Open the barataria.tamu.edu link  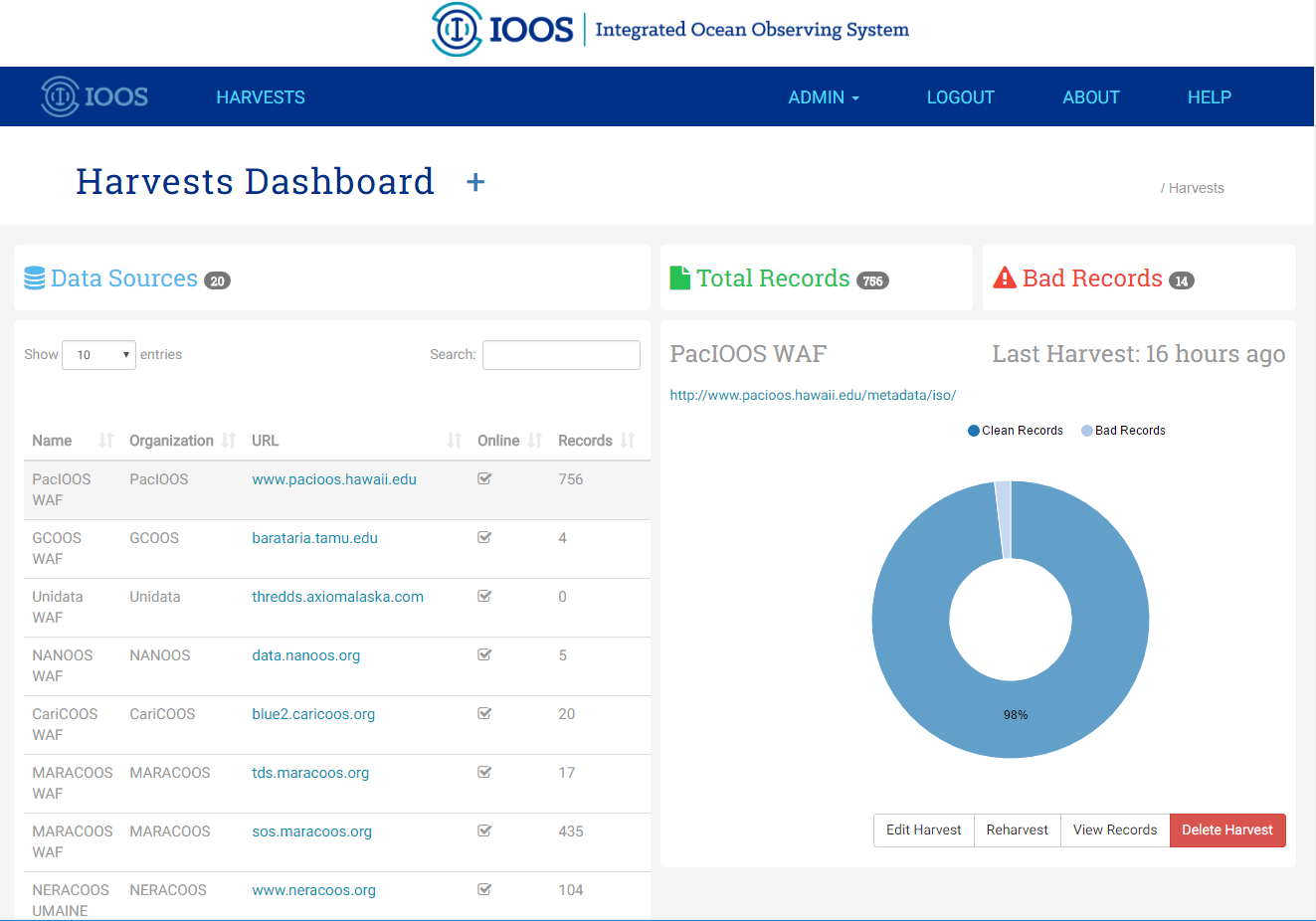click(314, 538)
